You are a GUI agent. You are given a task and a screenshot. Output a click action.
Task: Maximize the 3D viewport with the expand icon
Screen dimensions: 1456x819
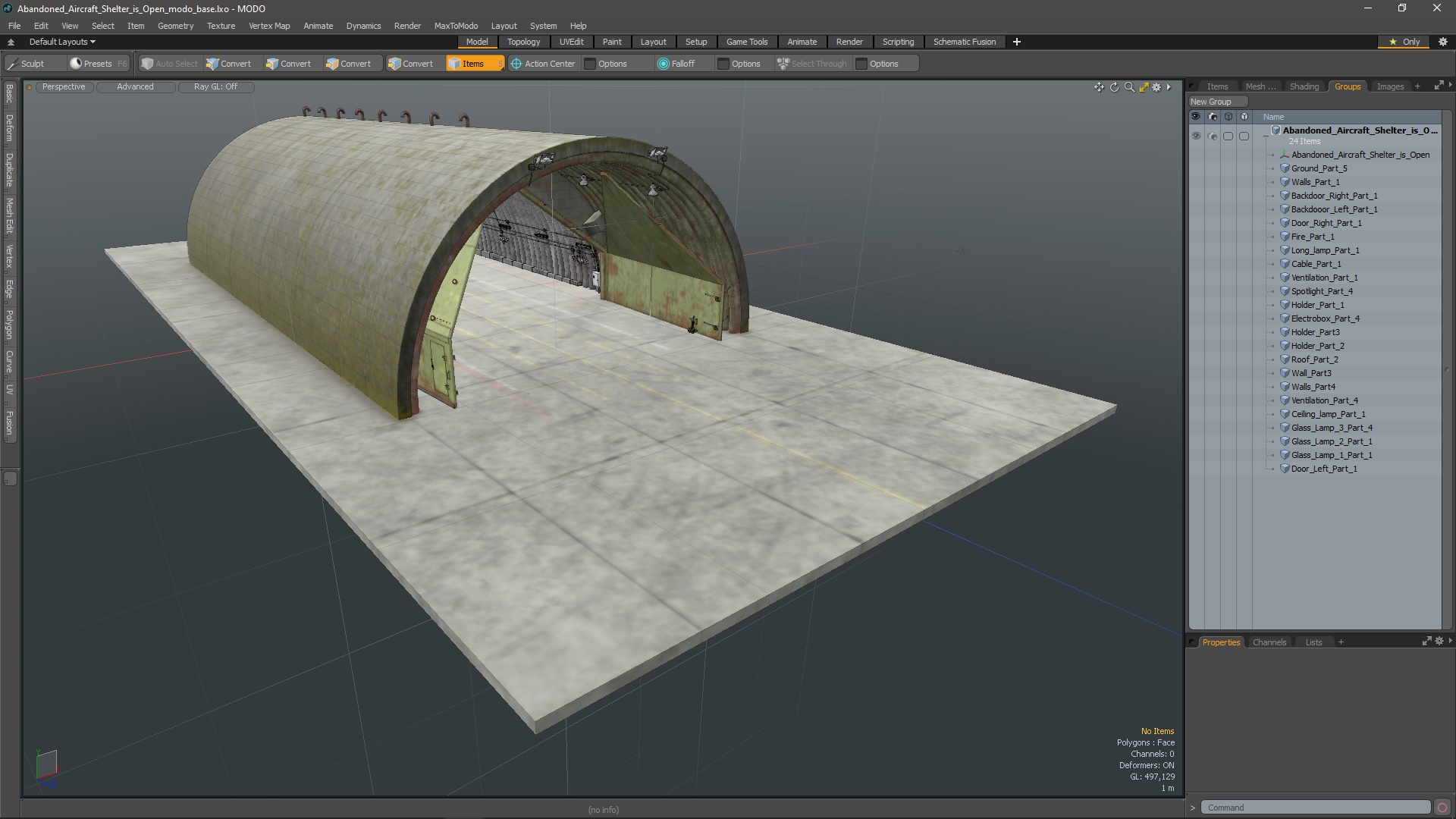1144,87
